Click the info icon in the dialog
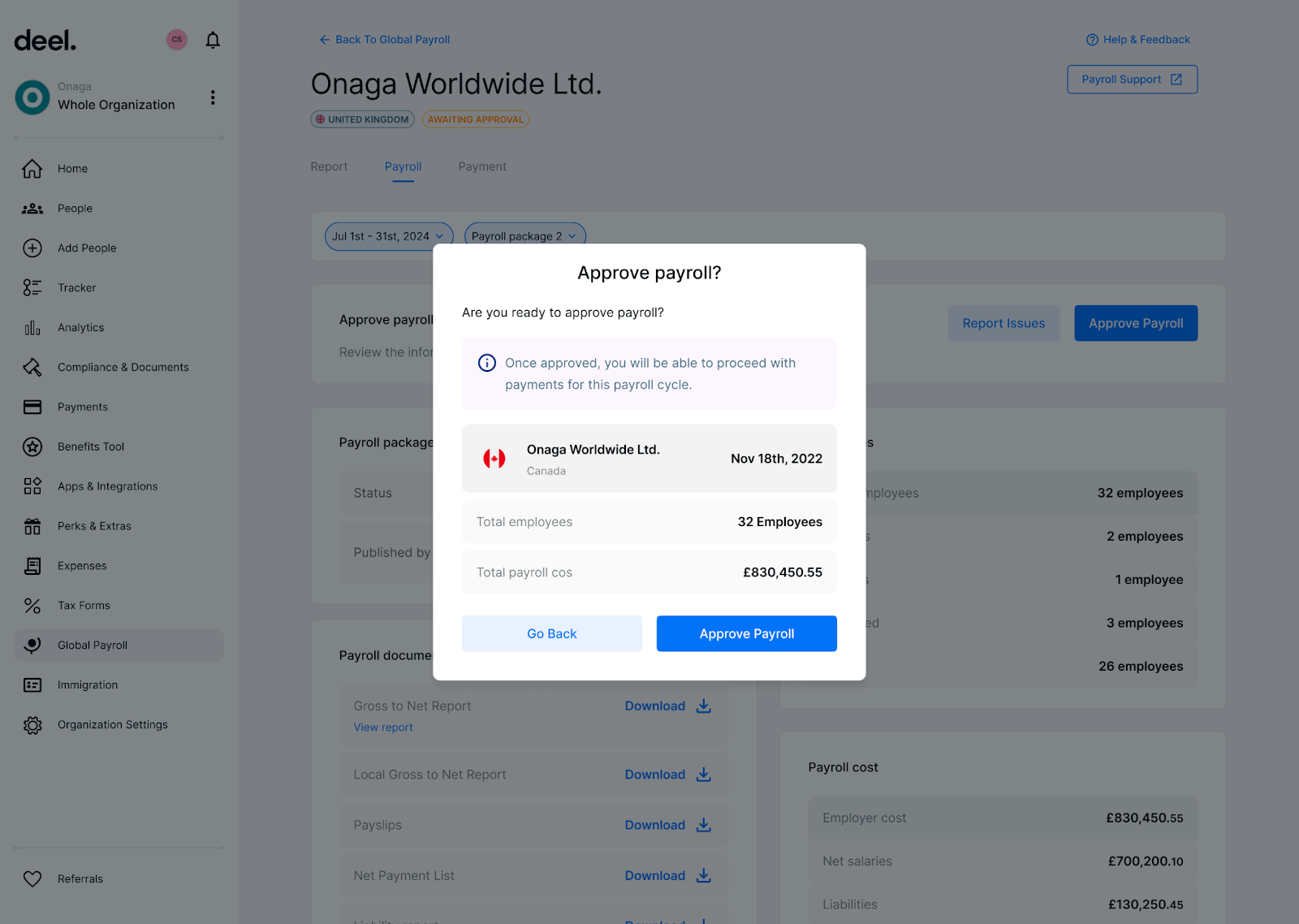This screenshot has width=1299, height=924. pos(487,363)
